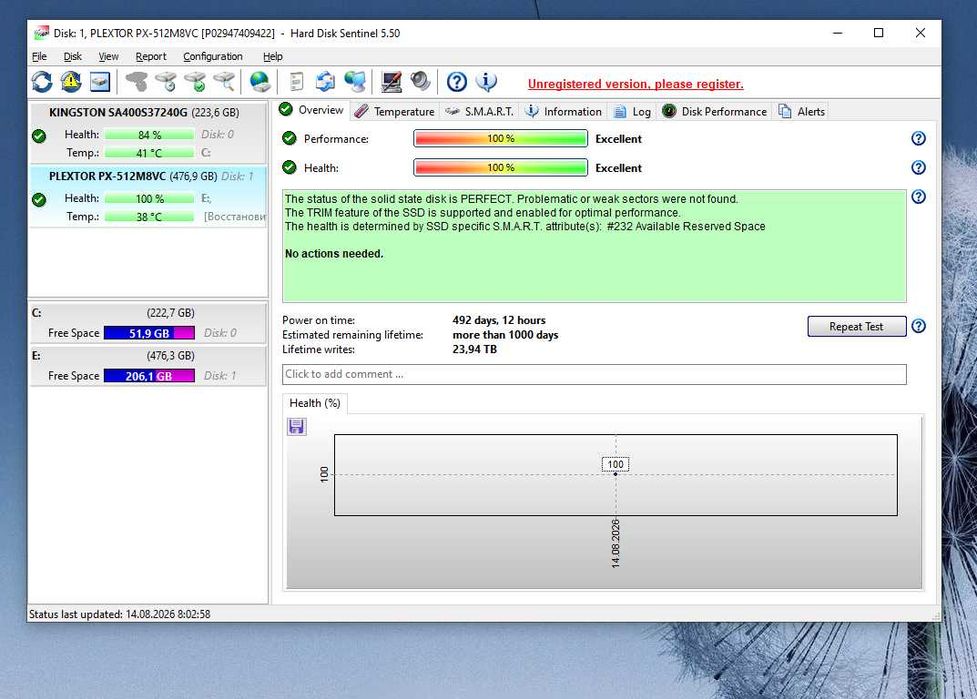Click the 100 data point on health graph

click(616, 474)
